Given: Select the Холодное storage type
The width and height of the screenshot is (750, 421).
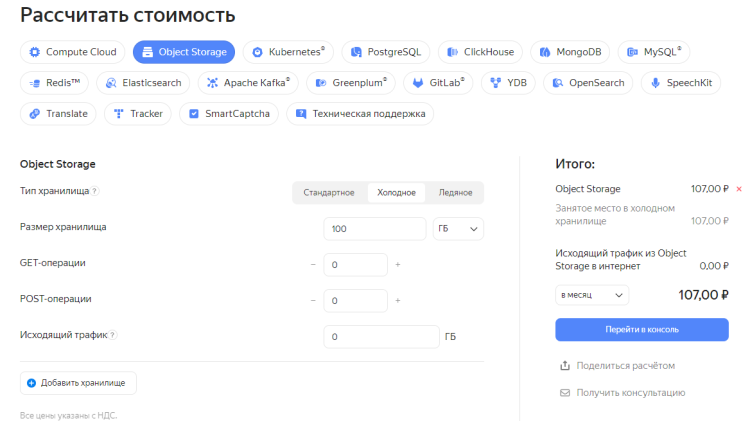Looking at the screenshot, I should click(x=396, y=193).
